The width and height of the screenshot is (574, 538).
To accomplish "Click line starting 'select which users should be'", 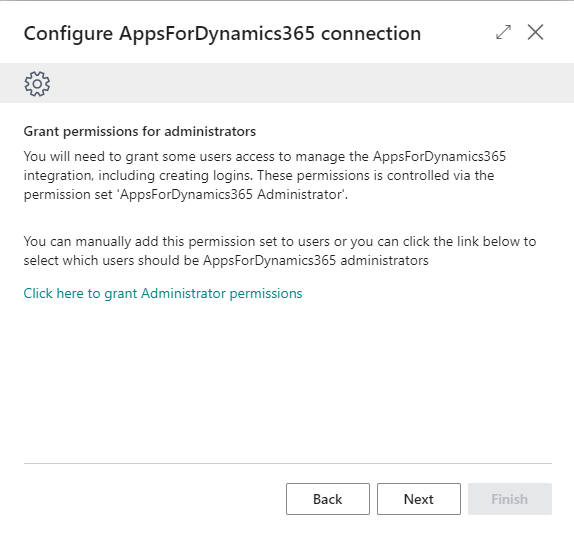I will click(x=226, y=261).
